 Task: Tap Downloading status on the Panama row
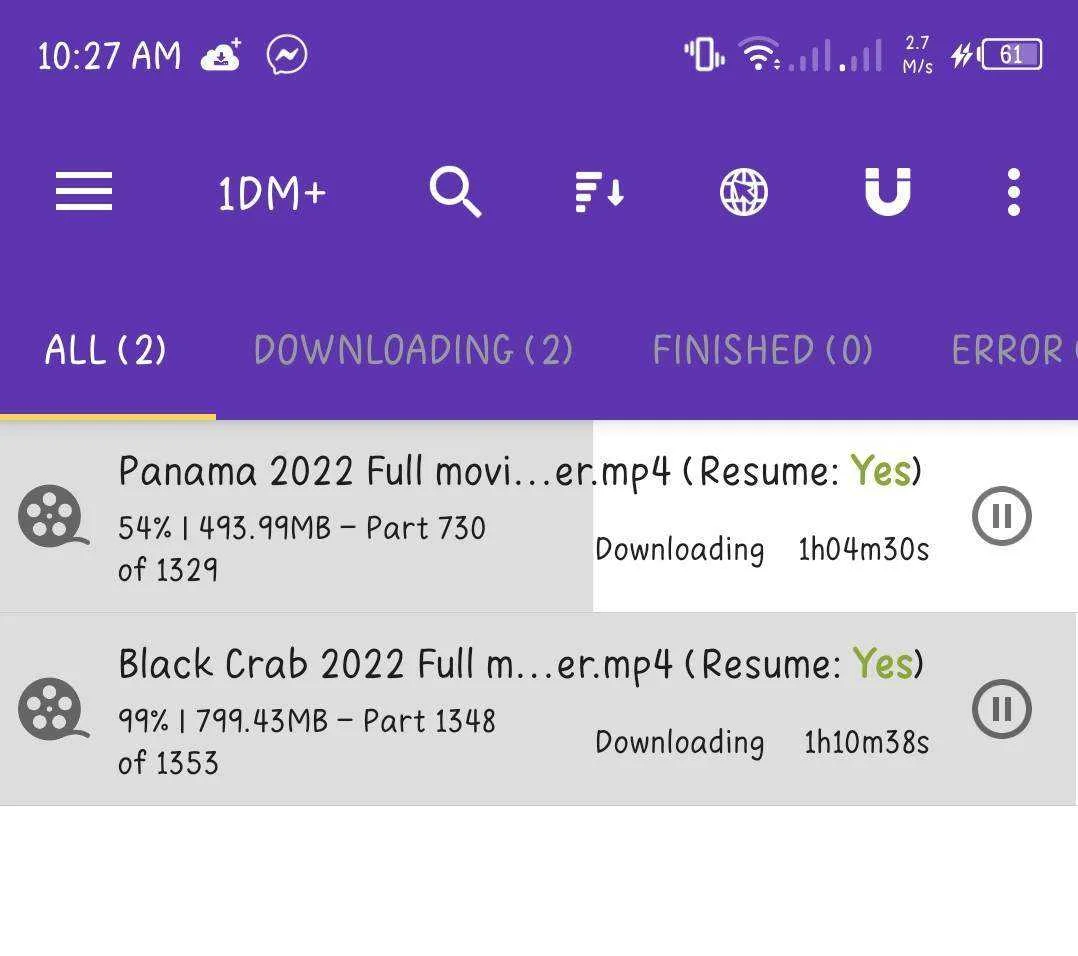679,550
